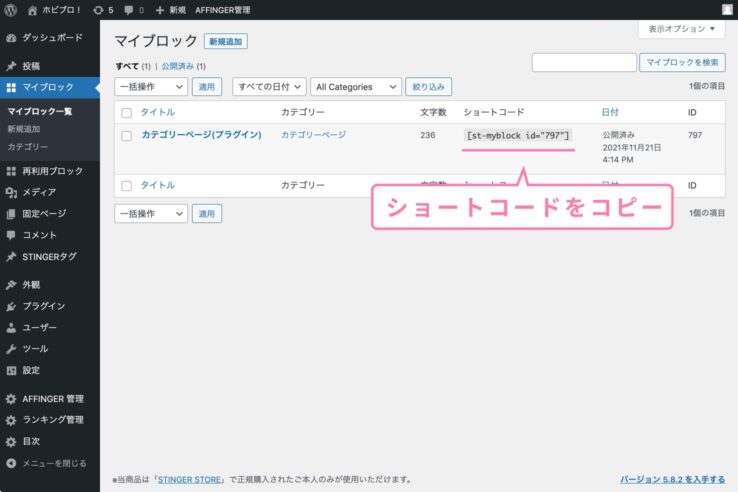This screenshot has height=492, width=738.
Task: Click the 2021年11月21日 date text
Action: [x=632, y=147]
